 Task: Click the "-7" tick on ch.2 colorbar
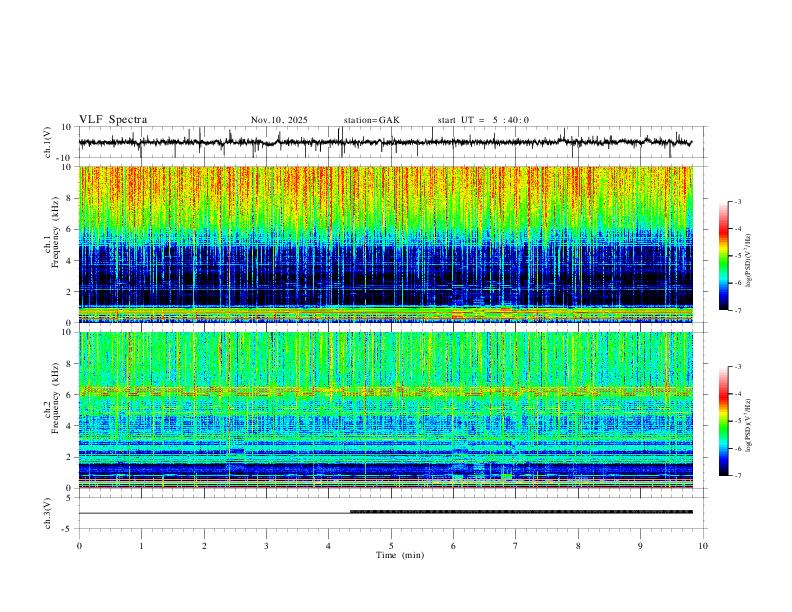pos(738,476)
